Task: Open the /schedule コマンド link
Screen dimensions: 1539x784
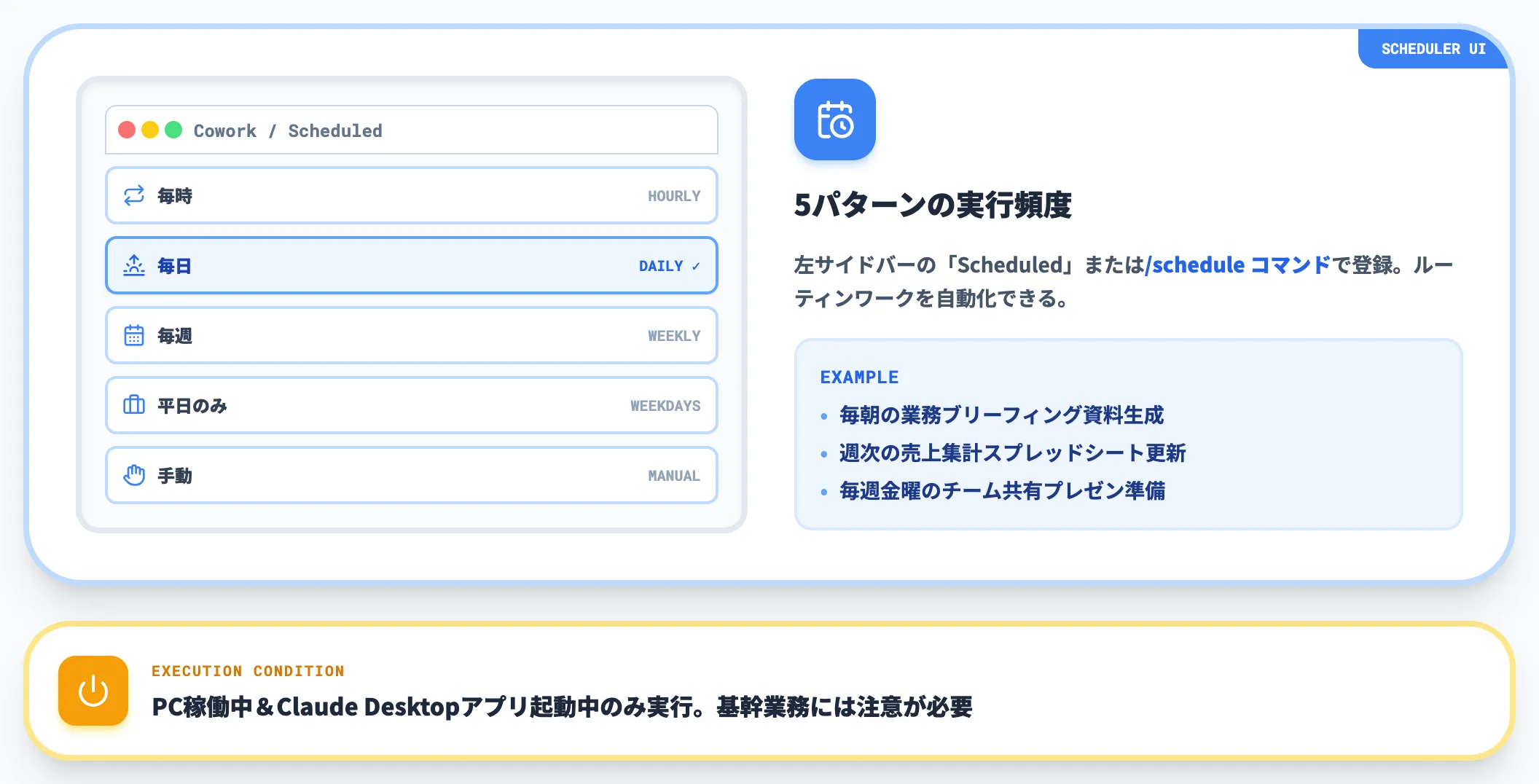Action: [1238, 264]
